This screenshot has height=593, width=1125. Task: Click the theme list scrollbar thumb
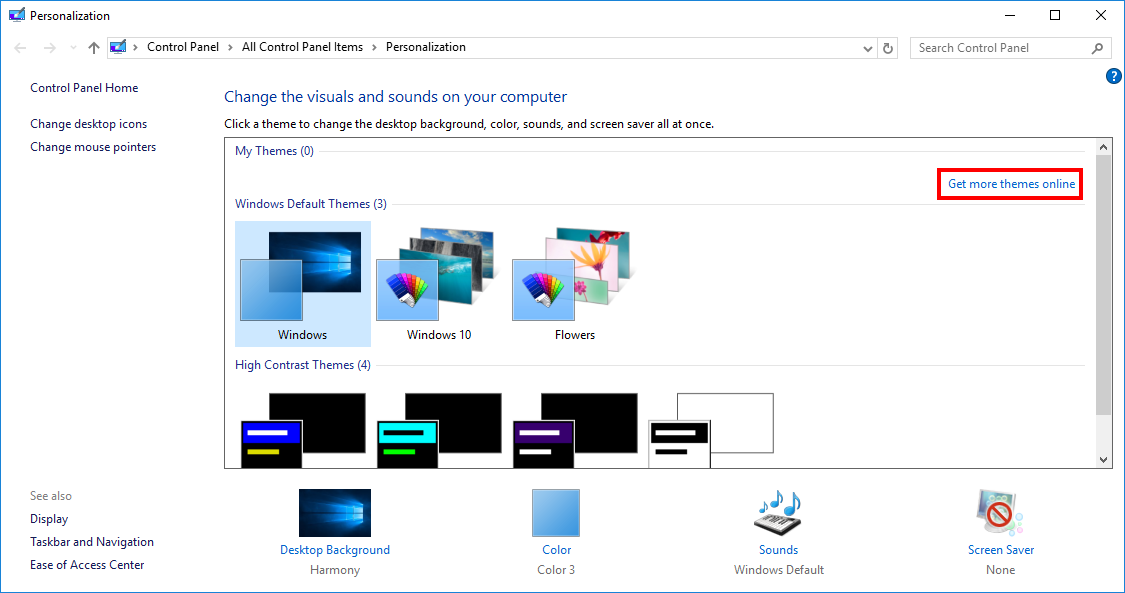(1103, 284)
